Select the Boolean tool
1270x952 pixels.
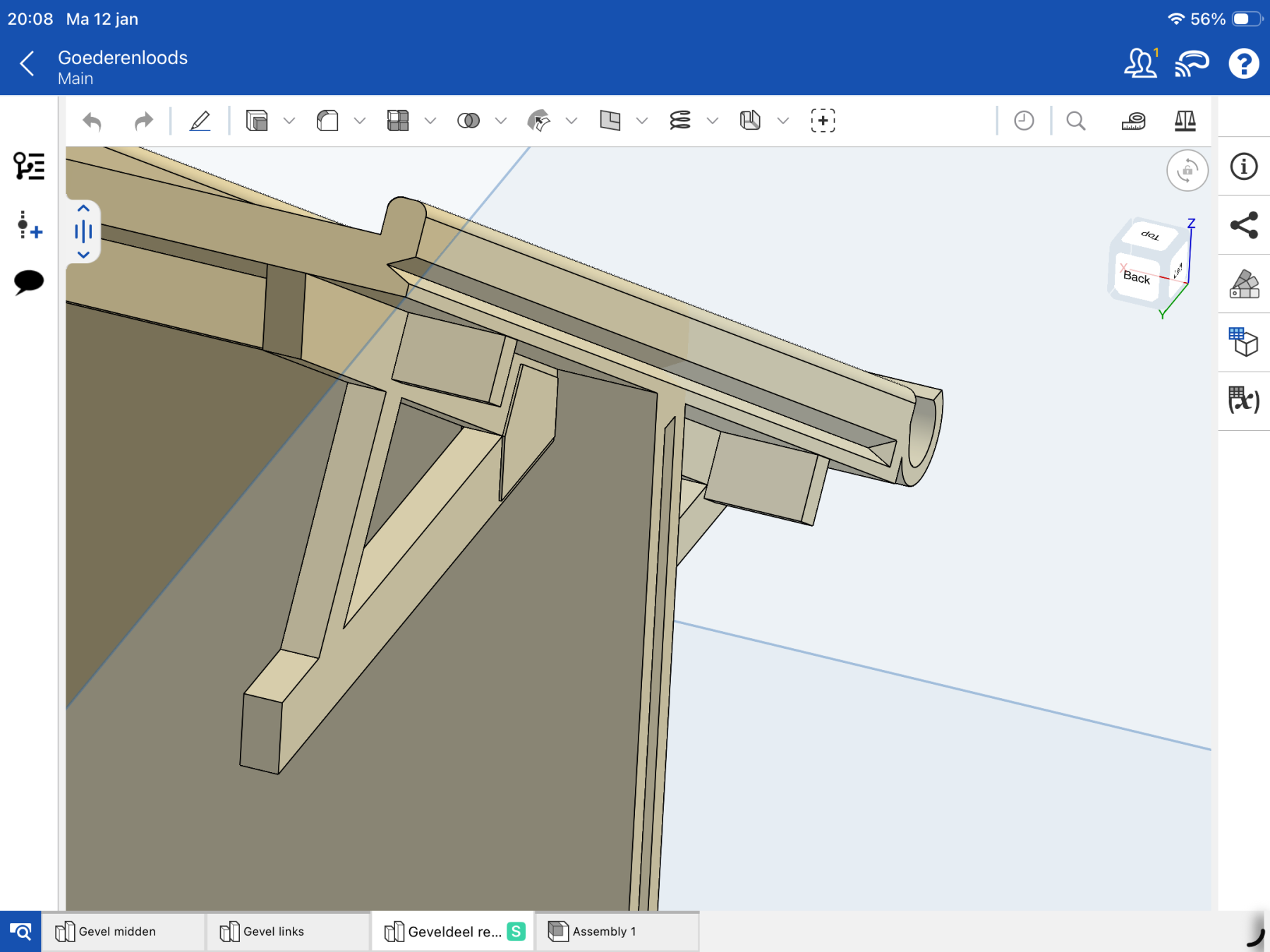(x=468, y=121)
